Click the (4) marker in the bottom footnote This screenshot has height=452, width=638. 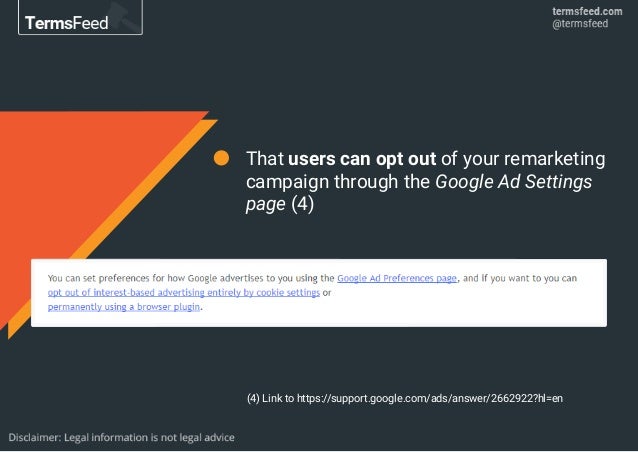pyautogui.click(x=254, y=399)
